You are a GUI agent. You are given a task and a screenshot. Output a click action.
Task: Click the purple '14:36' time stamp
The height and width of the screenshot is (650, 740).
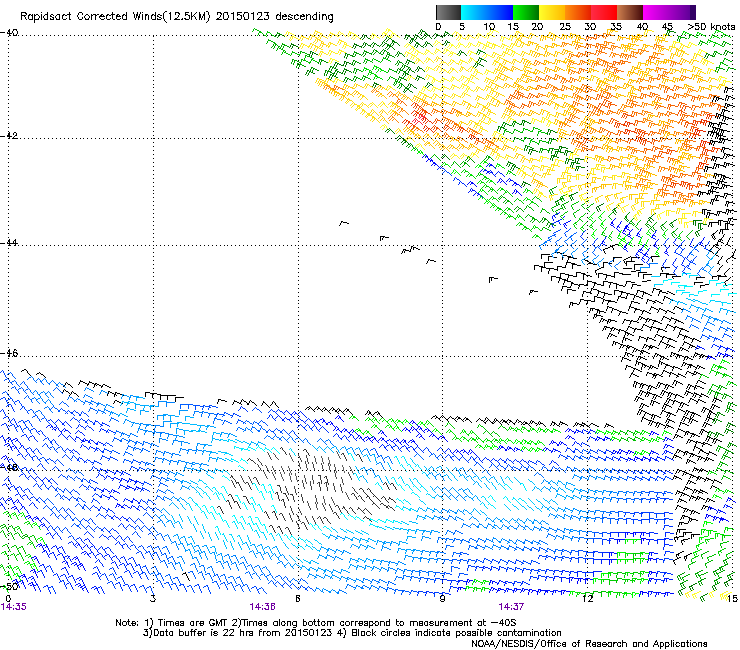pyautogui.click(x=262, y=607)
